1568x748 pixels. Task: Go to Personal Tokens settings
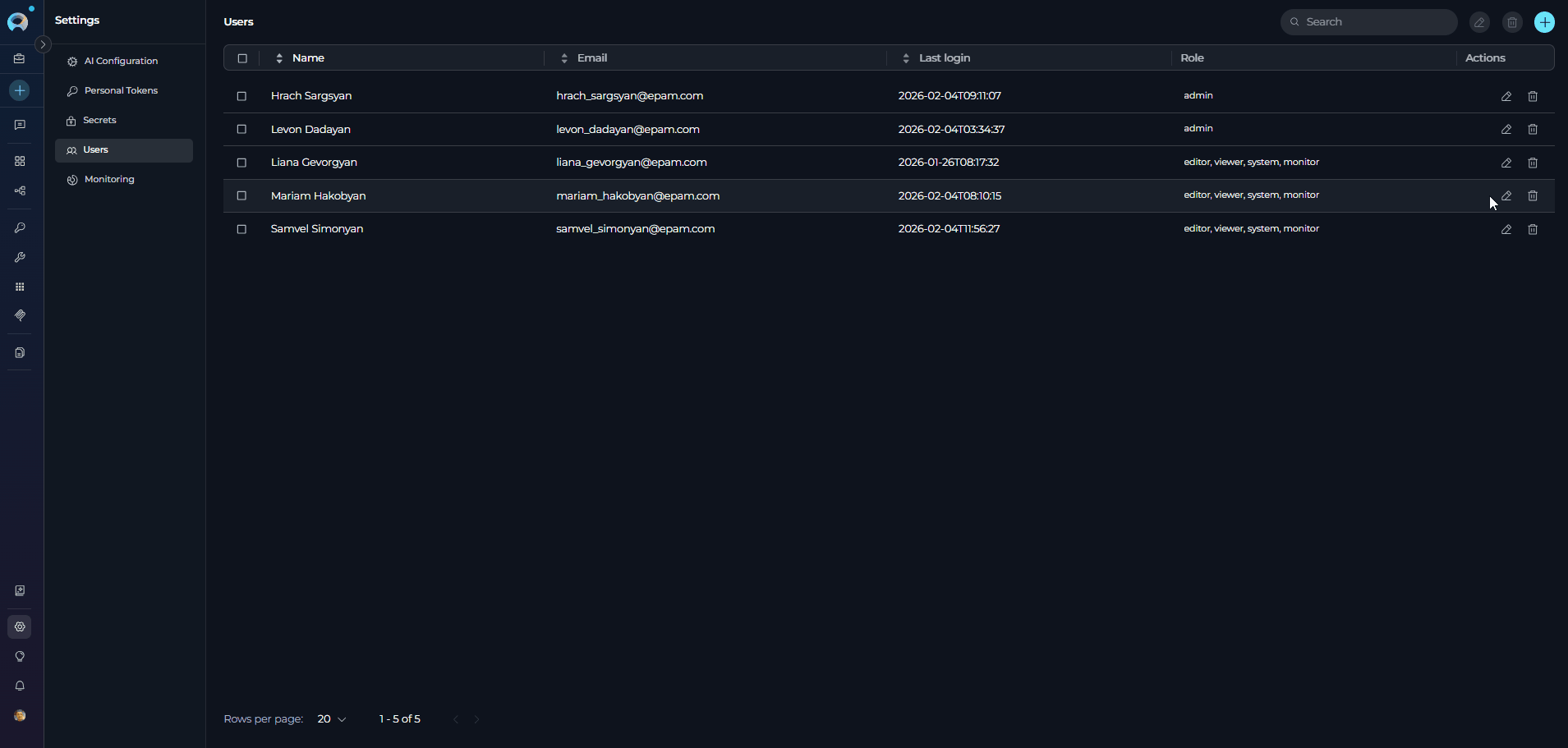click(121, 91)
